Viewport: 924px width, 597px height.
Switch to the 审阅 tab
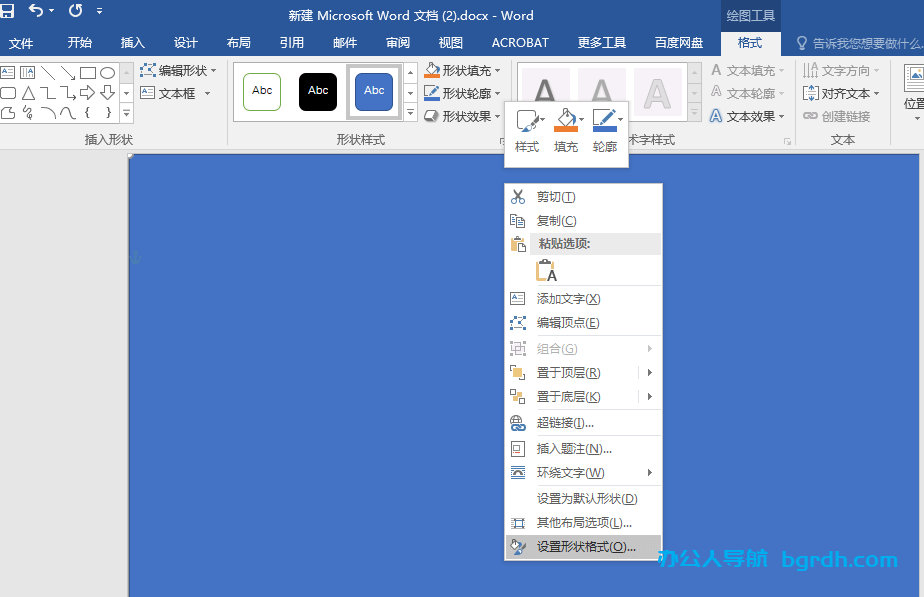(x=398, y=43)
